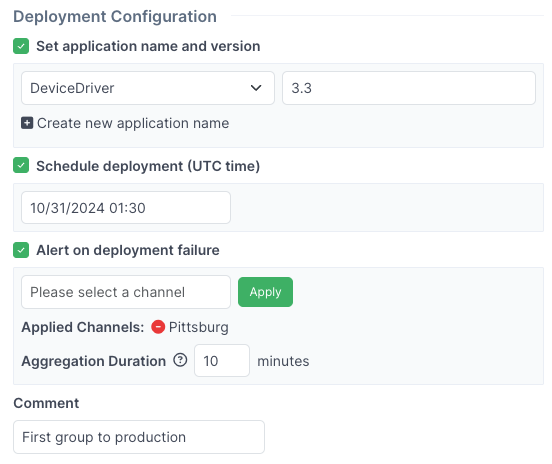Toggle the Schedule deployment checkbox
This screenshot has width=552, height=464.
pos(21,165)
